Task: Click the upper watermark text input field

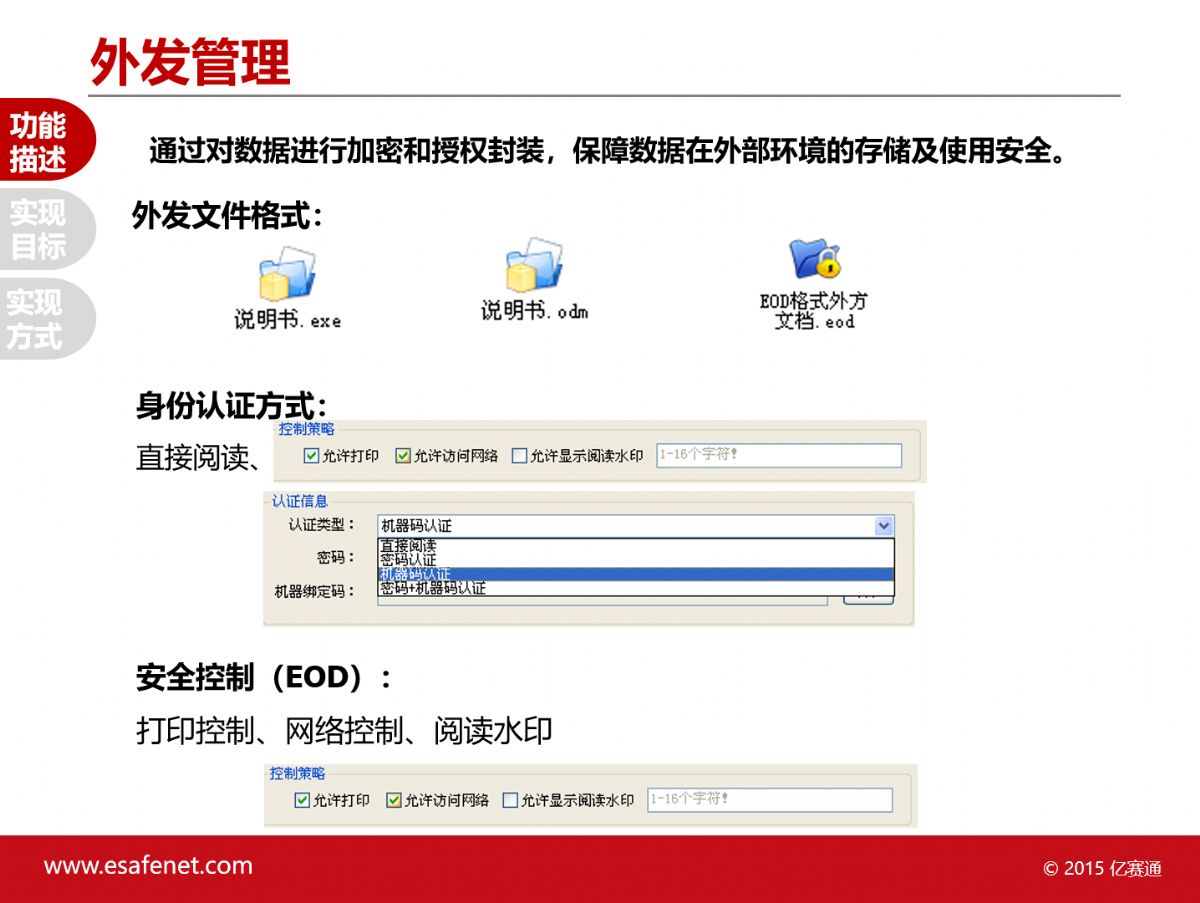Action: click(x=778, y=456)
